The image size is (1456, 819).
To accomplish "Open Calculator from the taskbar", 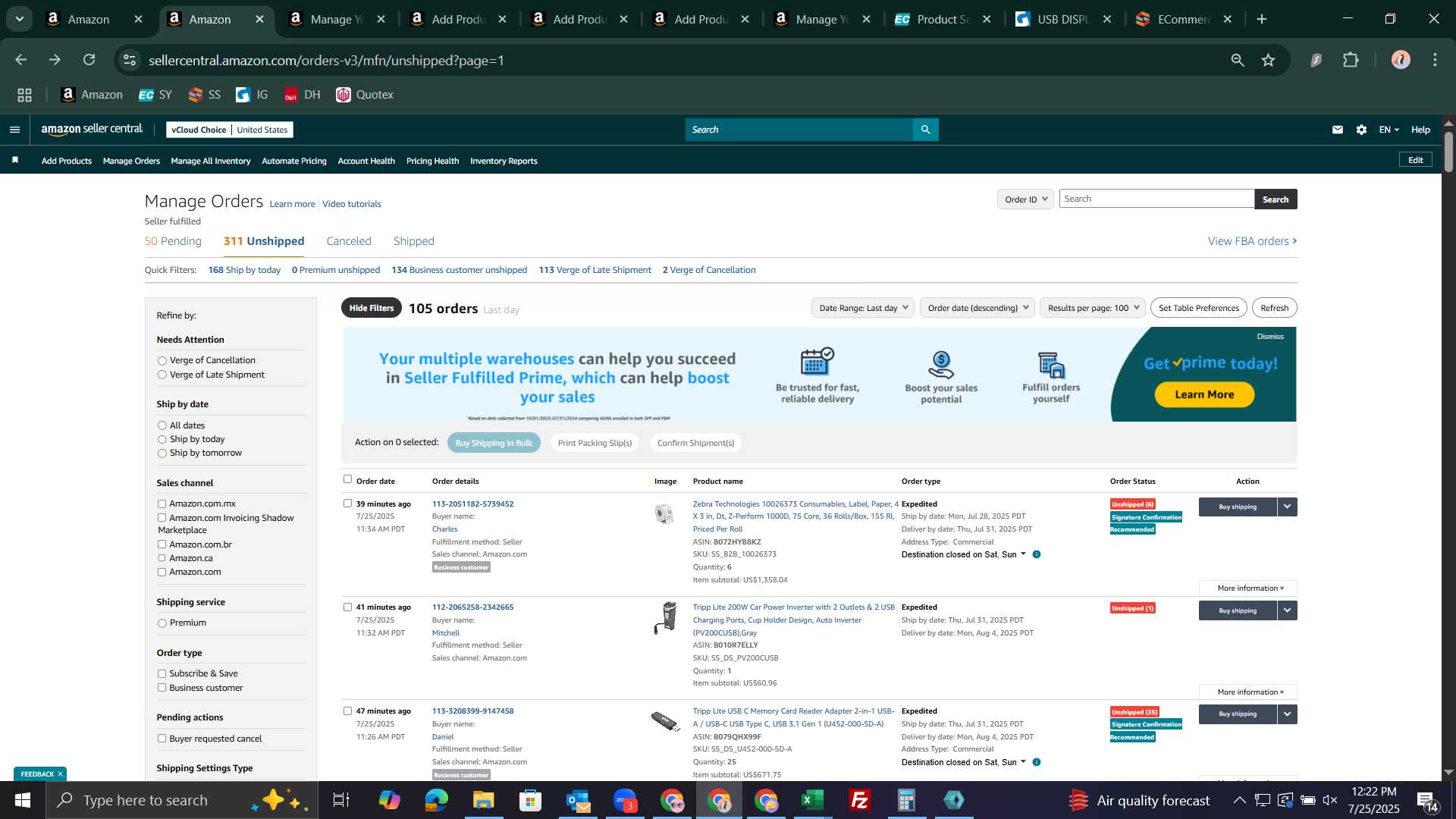I will click(x=907, y=800).
